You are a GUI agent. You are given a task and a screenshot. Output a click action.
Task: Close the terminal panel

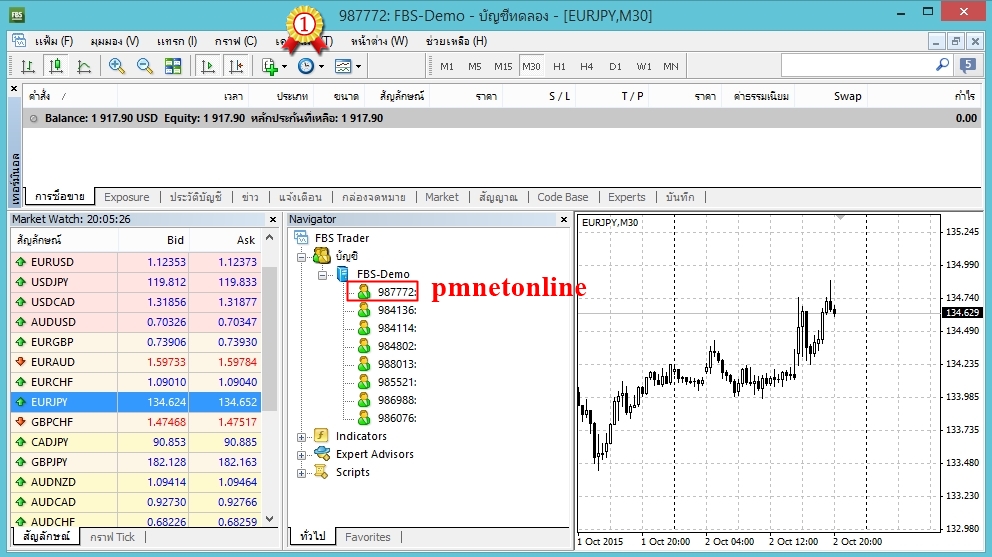tap(14, 89)
